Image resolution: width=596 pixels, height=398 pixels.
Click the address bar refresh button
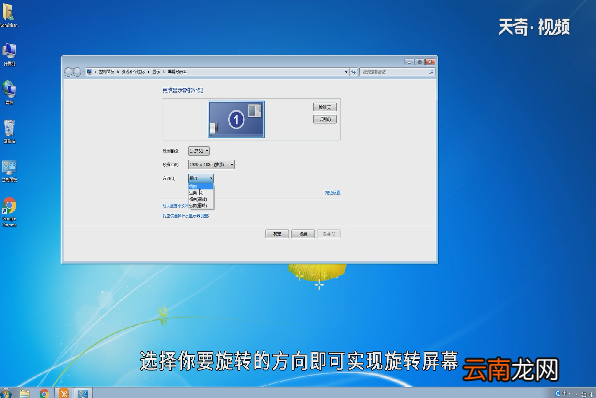(353, 72)
